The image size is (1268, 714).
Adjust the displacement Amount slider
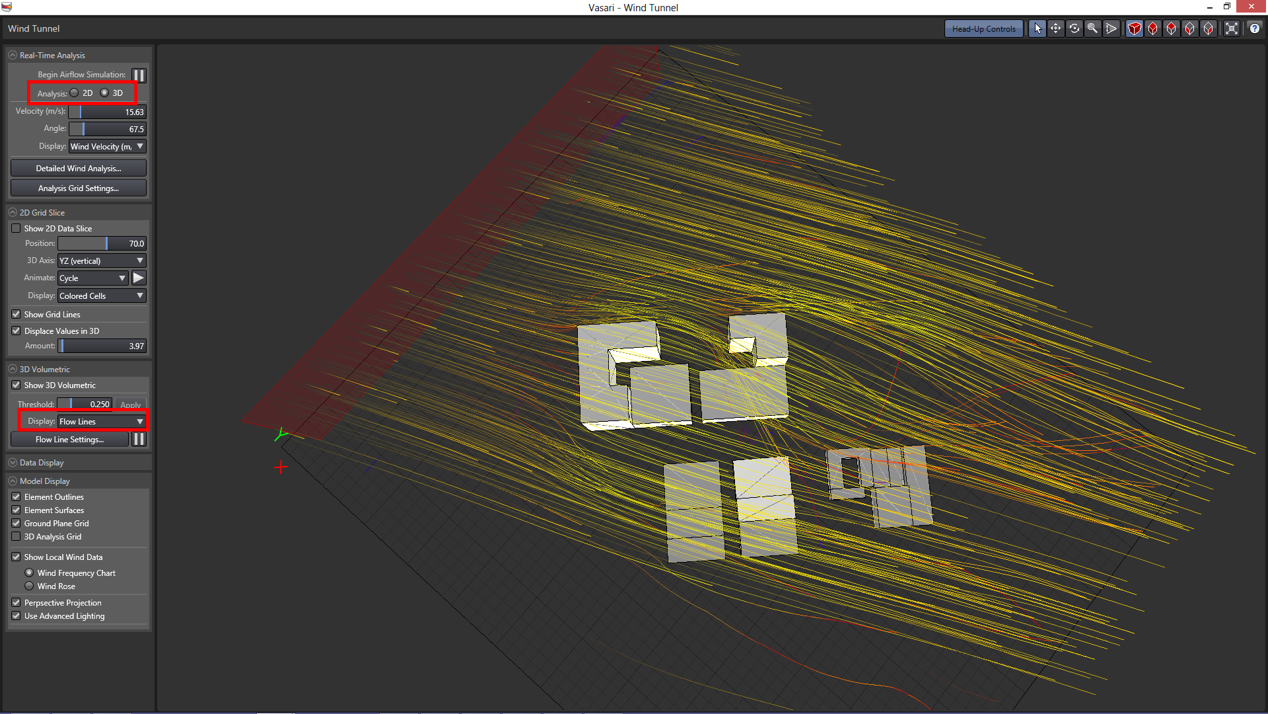tap(101, 346)
